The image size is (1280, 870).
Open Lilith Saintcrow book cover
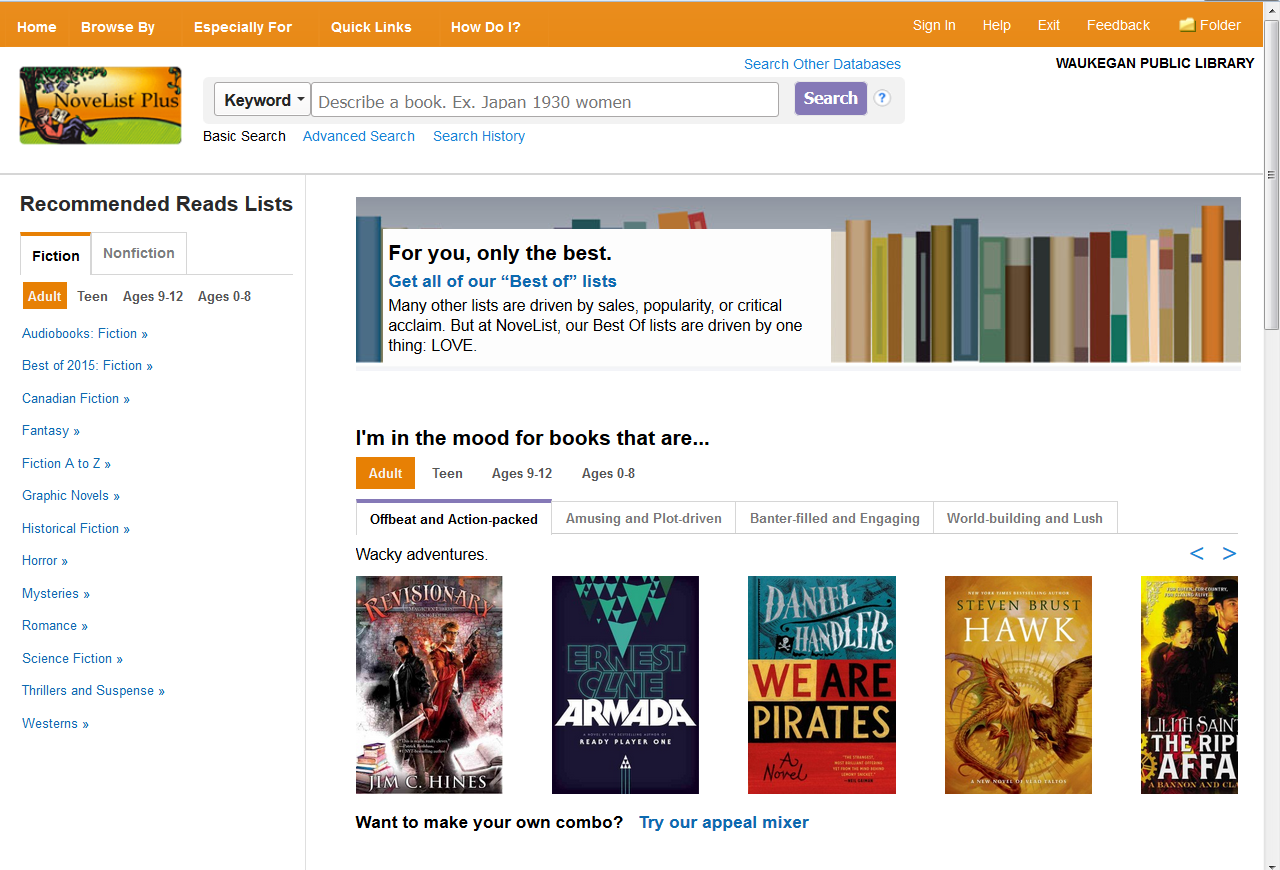click(x=1189, y=685)
